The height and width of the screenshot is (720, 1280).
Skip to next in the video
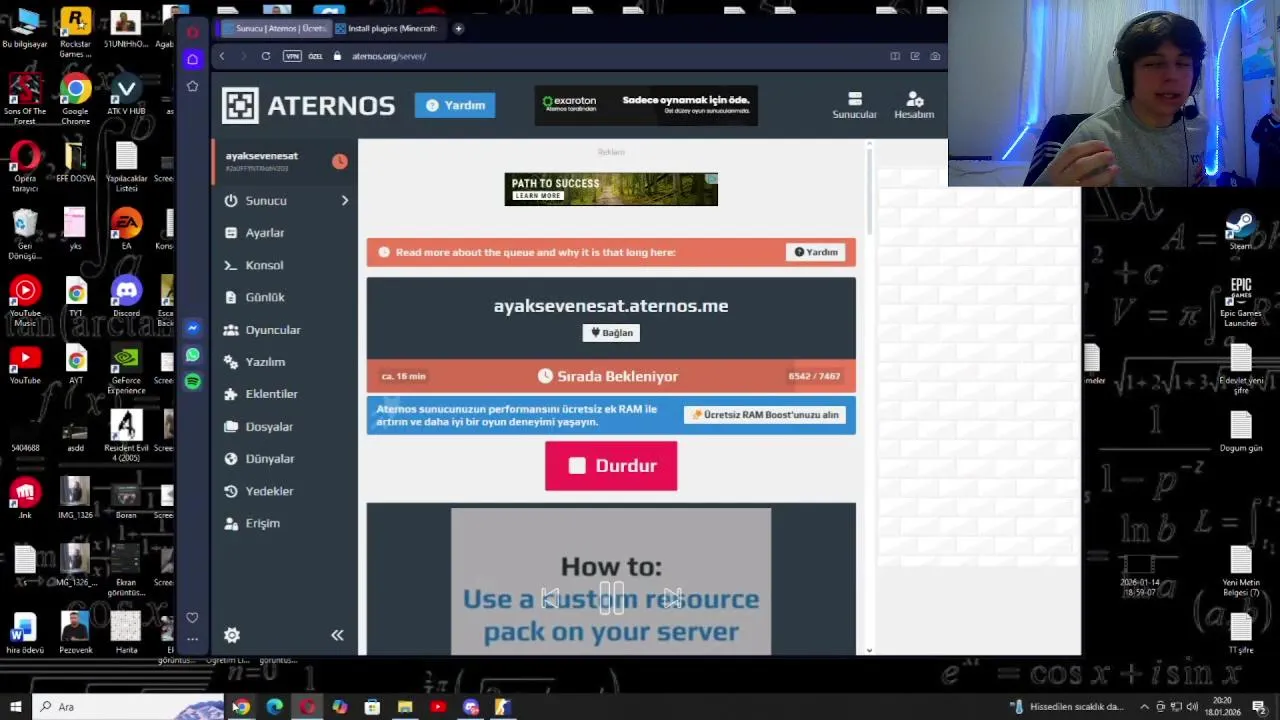pos(673,598)
